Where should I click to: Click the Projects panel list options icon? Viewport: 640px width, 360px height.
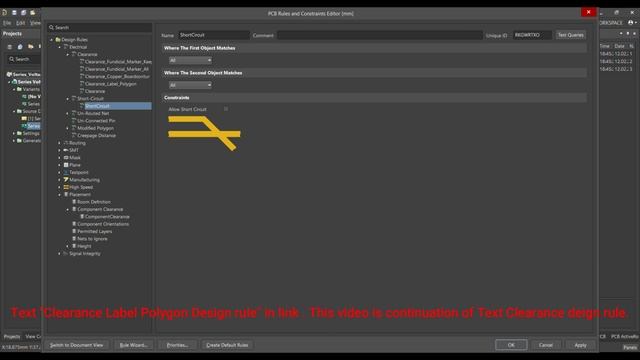tap(10, 47)
